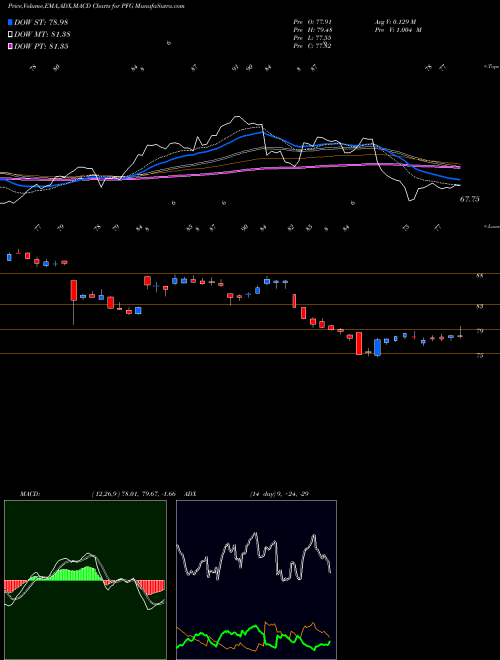Select the DOW ST 78.98 label
500x660 pixels.
coord(41,22)
